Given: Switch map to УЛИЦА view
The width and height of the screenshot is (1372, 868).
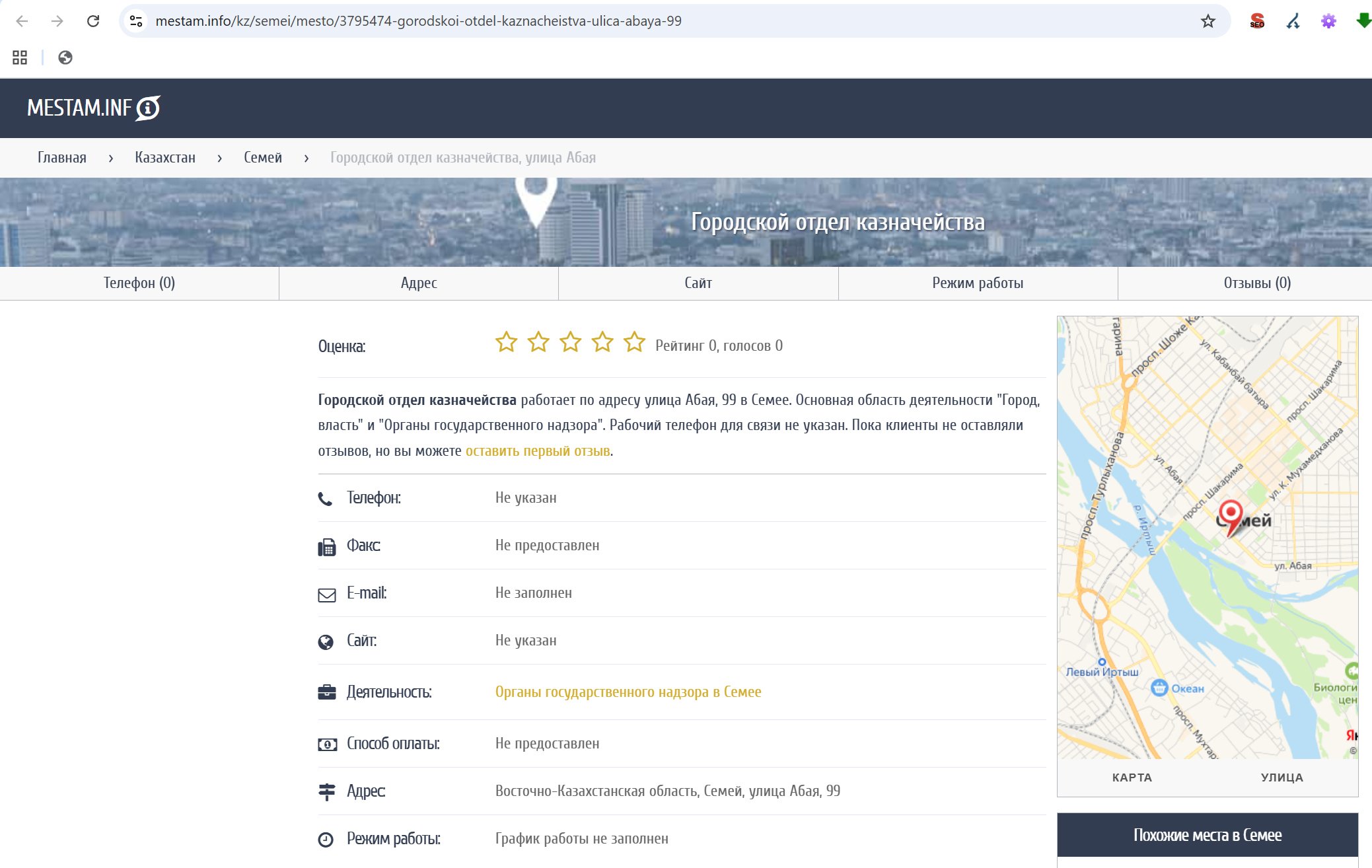Looking at the screenshot, I should (1282, 778).
